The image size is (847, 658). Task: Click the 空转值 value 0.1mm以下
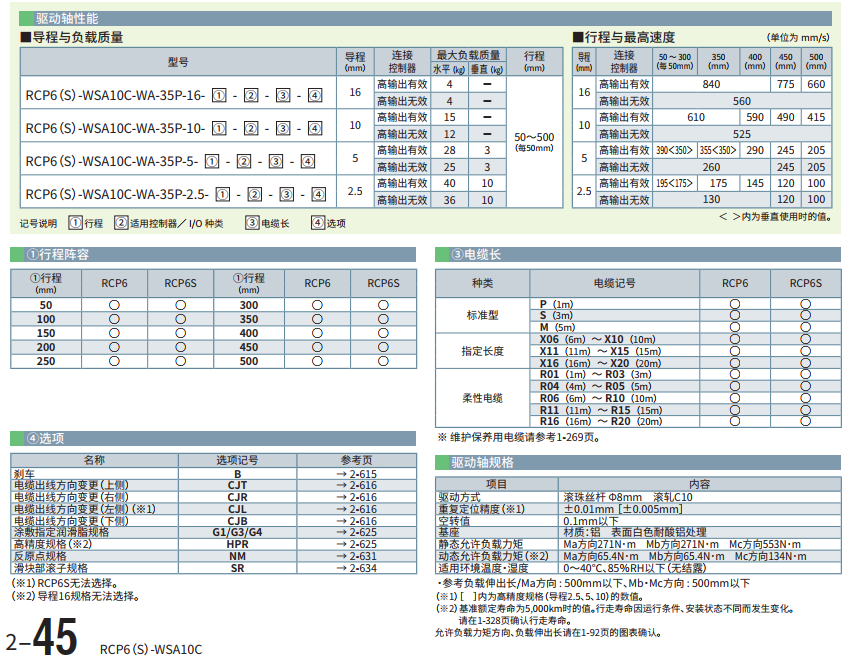point(590,521)
